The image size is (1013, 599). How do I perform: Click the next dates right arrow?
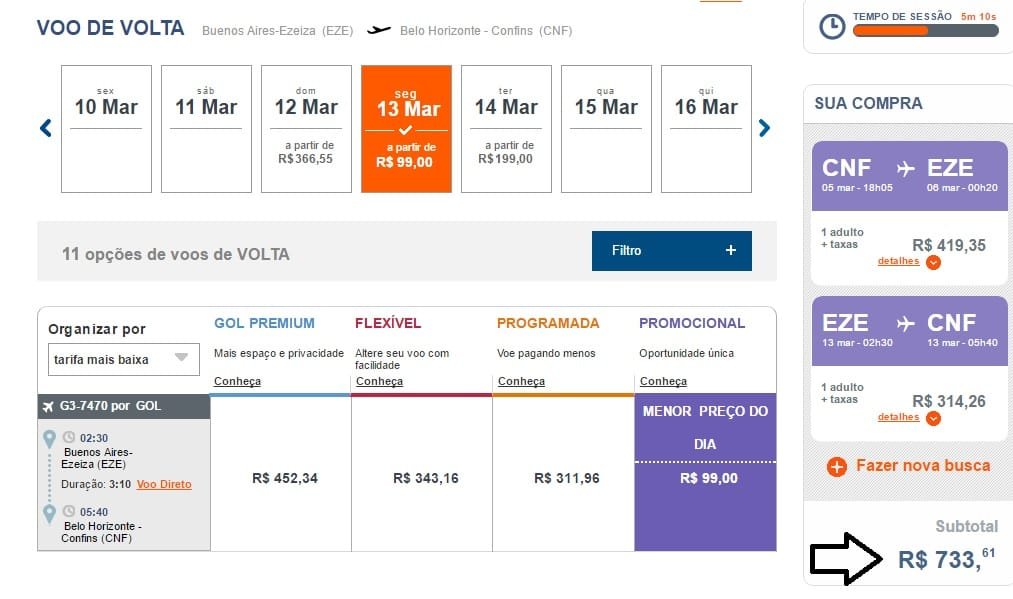764,128
